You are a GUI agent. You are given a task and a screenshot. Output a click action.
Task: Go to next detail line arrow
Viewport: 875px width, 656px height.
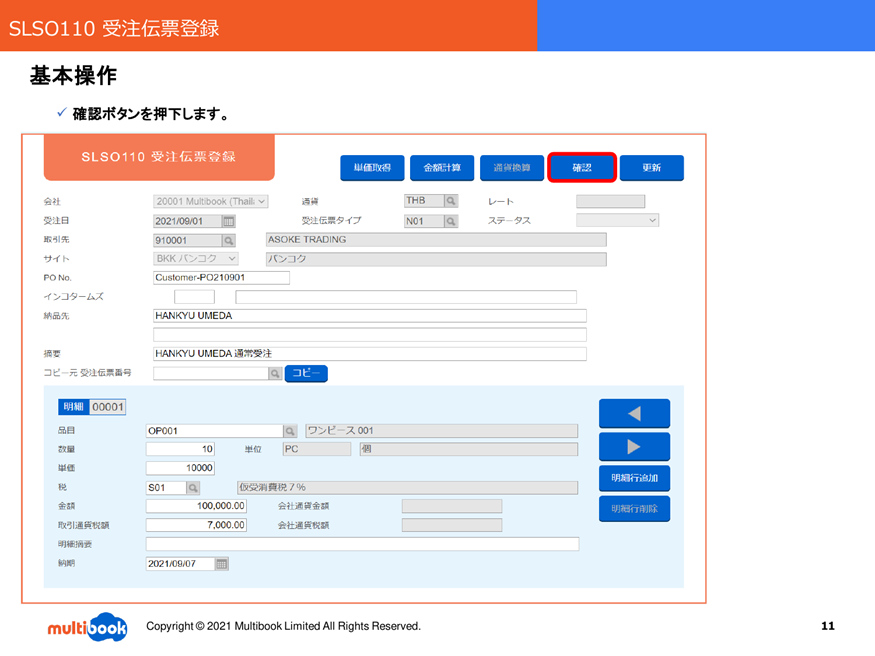pos(634,447)
